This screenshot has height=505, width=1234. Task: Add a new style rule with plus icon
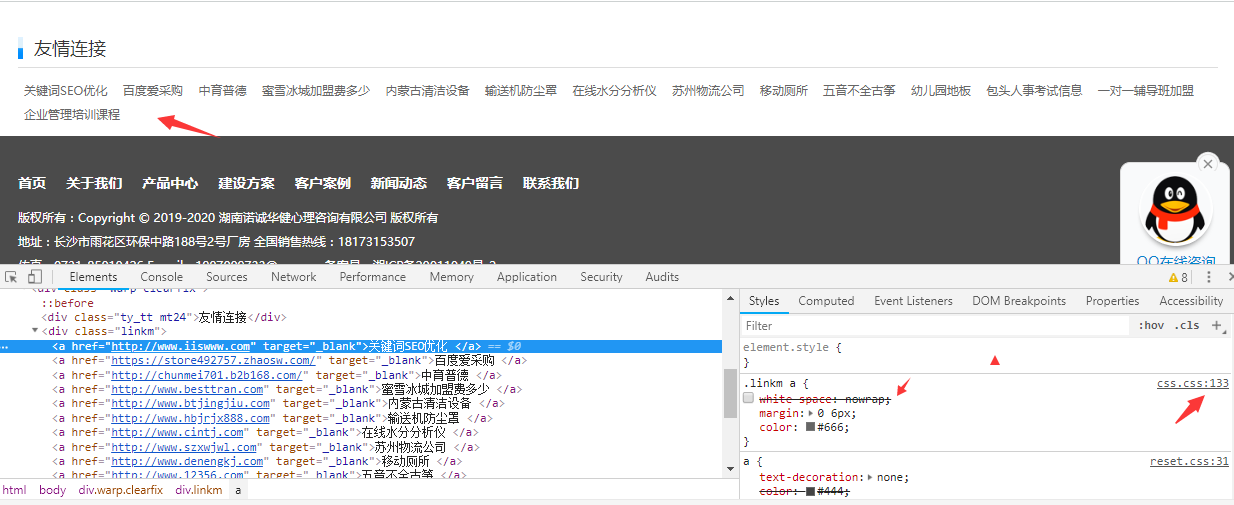pyautogui.click(x=1217, y=325)
